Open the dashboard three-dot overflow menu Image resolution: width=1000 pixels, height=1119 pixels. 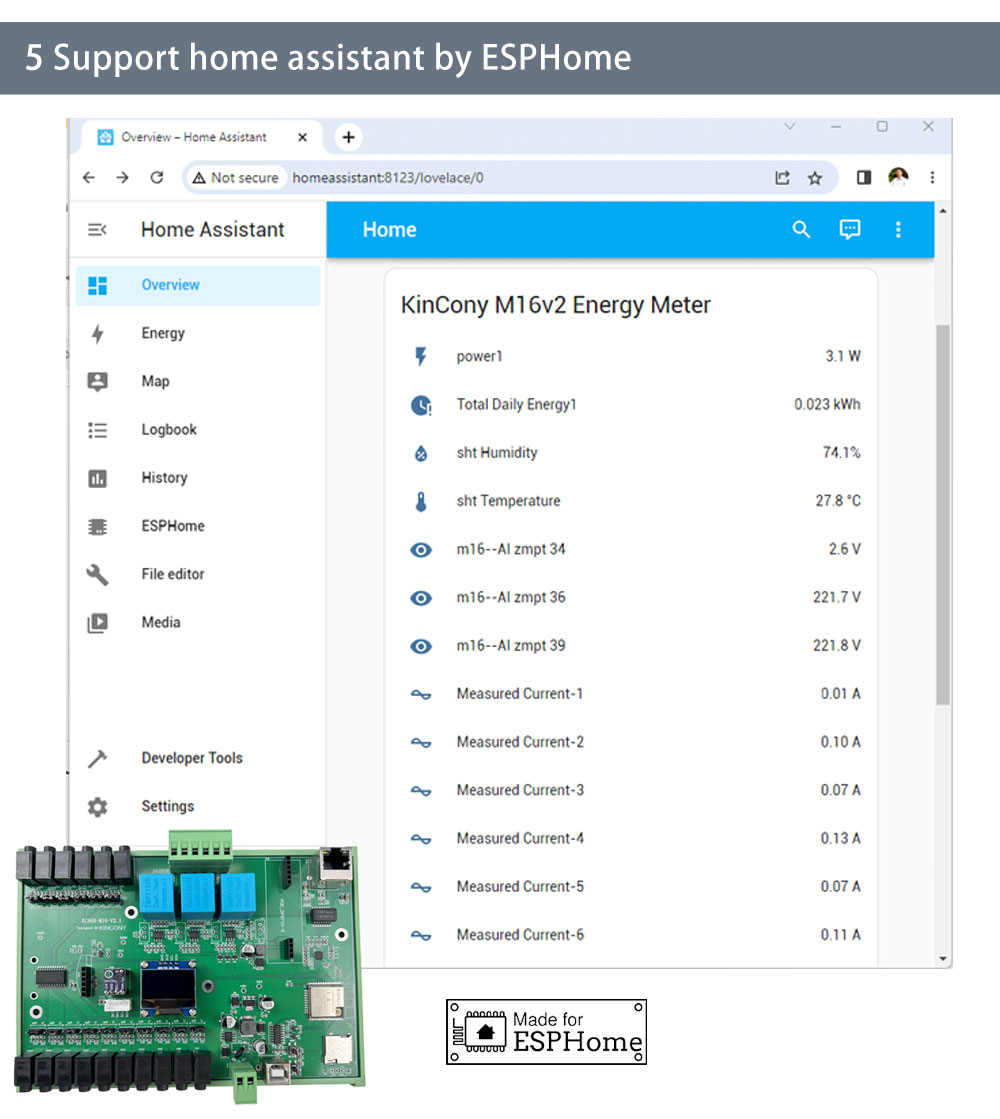898,230
